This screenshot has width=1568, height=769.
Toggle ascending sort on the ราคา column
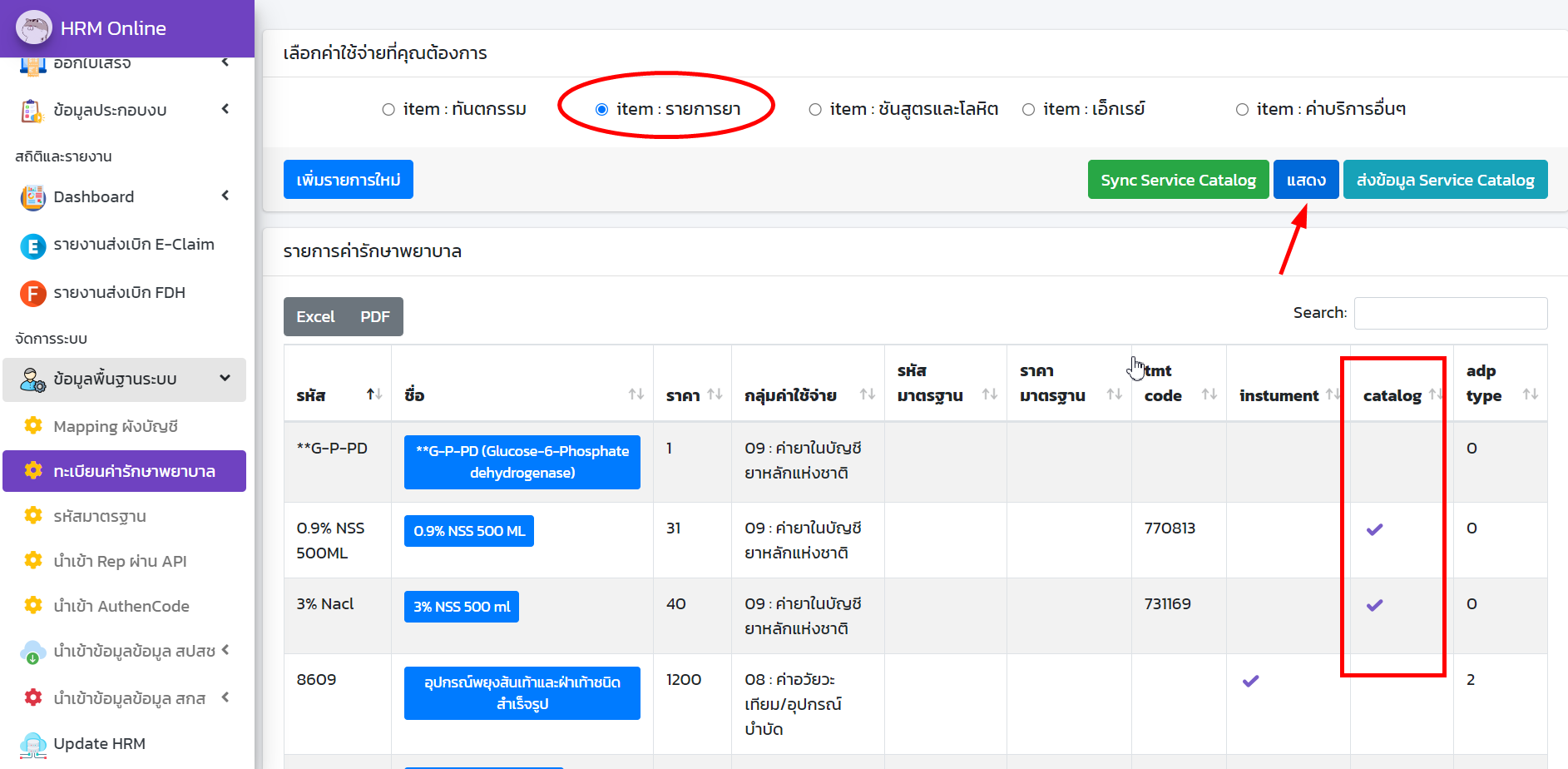(713, 394)
